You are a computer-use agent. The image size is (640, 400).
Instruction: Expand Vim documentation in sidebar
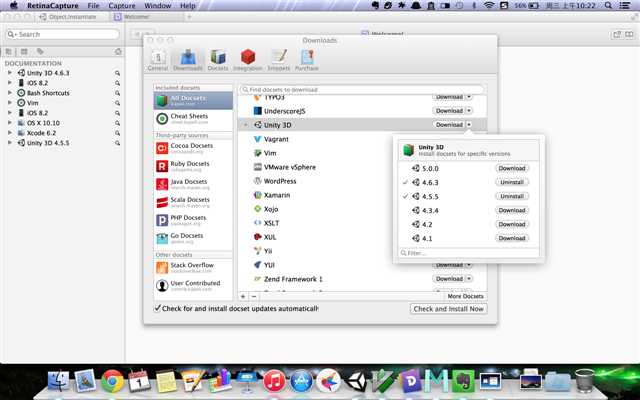[10, 103]
